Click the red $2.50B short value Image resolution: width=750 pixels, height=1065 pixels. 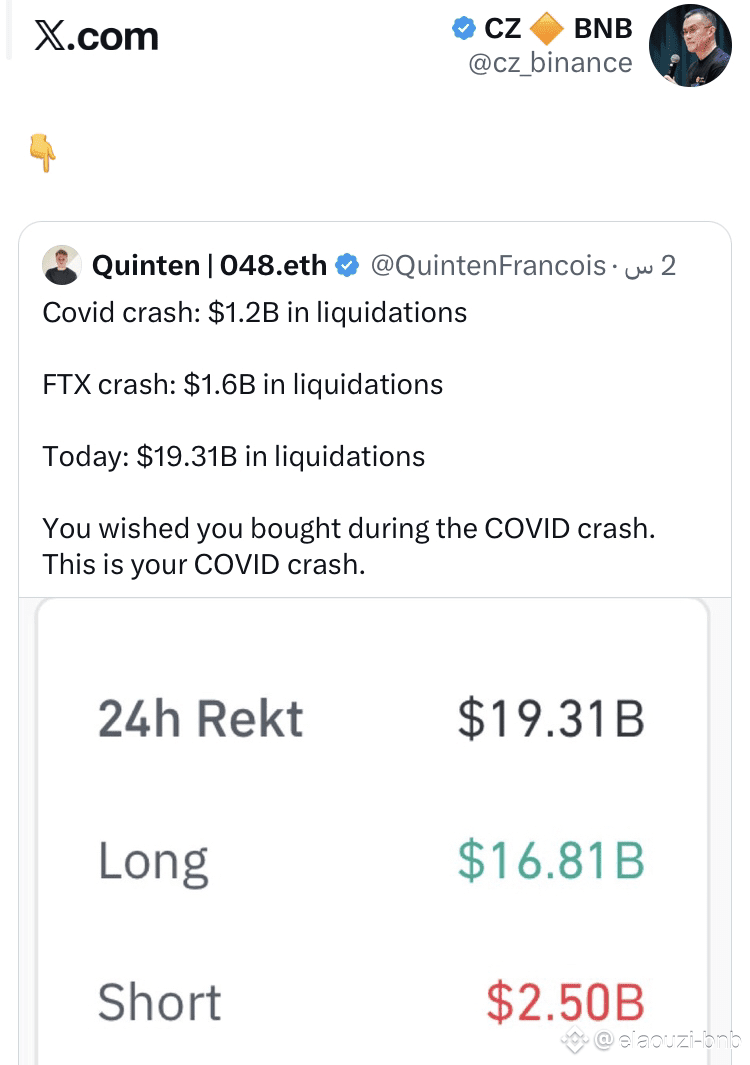pyautogui.click(x=565, y=1003)
